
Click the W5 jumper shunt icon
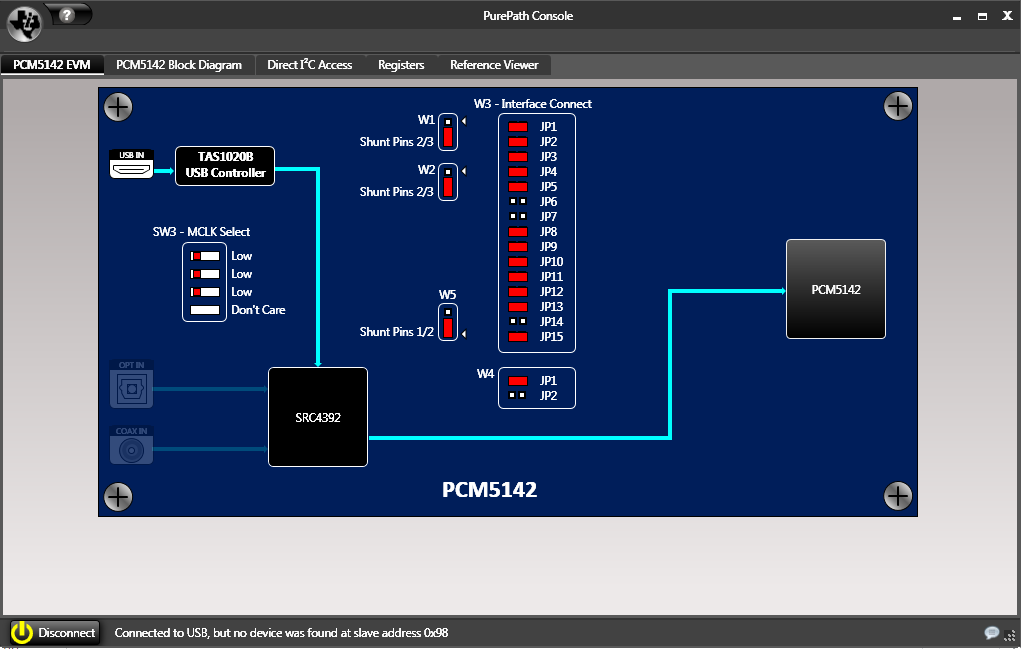[x=448, y=322]
